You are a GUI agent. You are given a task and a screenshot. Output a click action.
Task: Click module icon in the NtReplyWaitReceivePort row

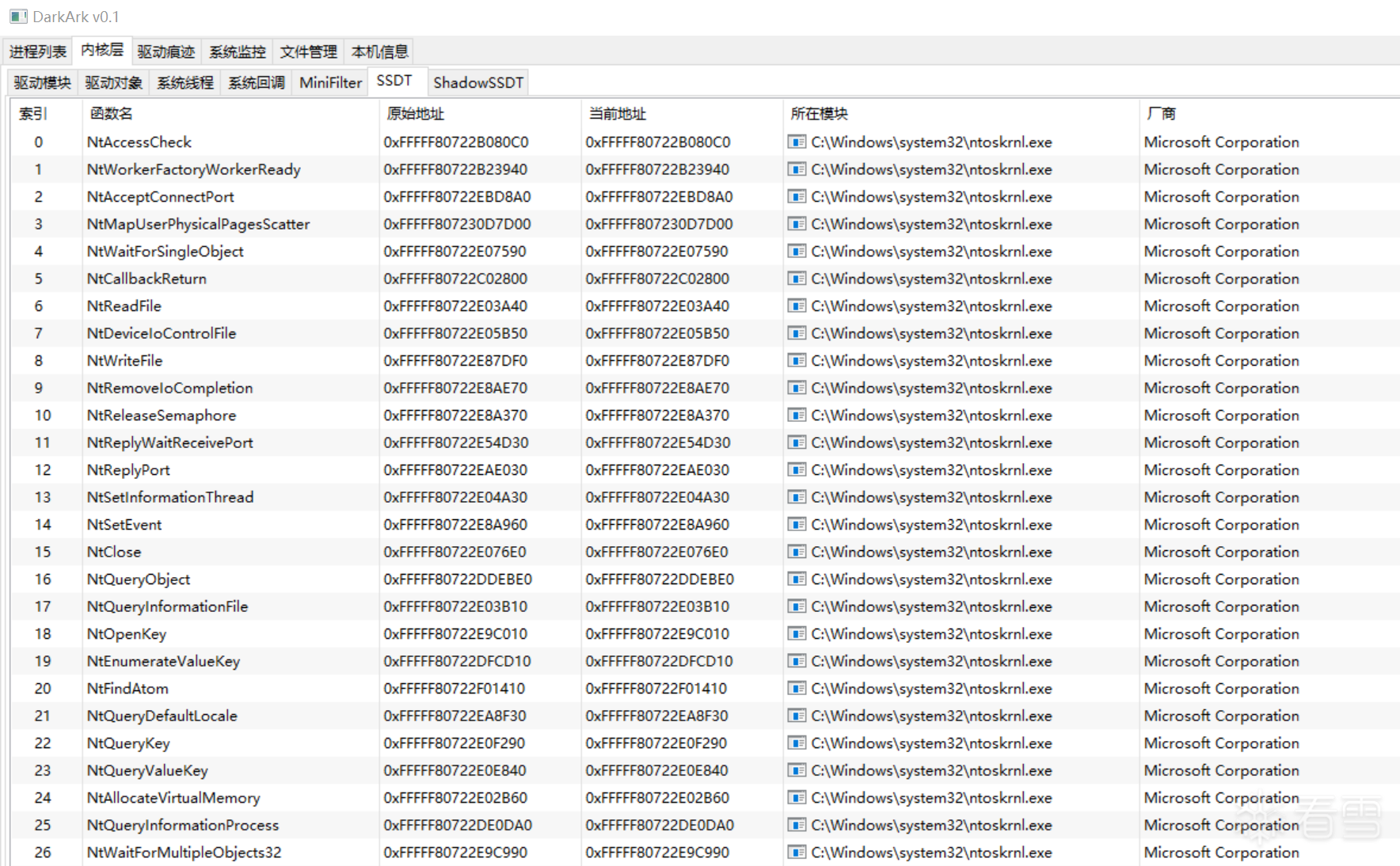click(797, 442)
